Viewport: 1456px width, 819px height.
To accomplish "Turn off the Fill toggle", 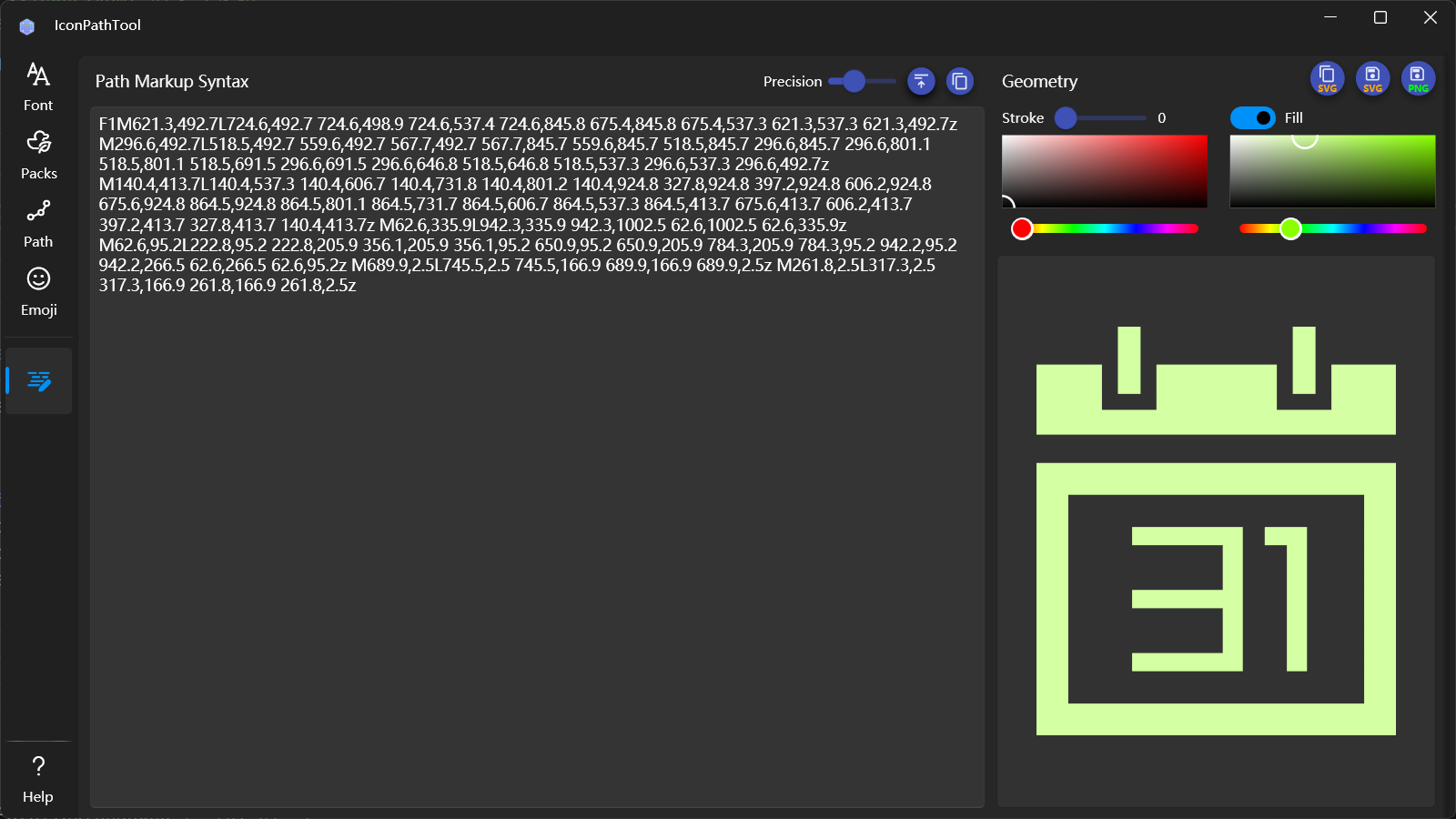I will (1253, 117).
